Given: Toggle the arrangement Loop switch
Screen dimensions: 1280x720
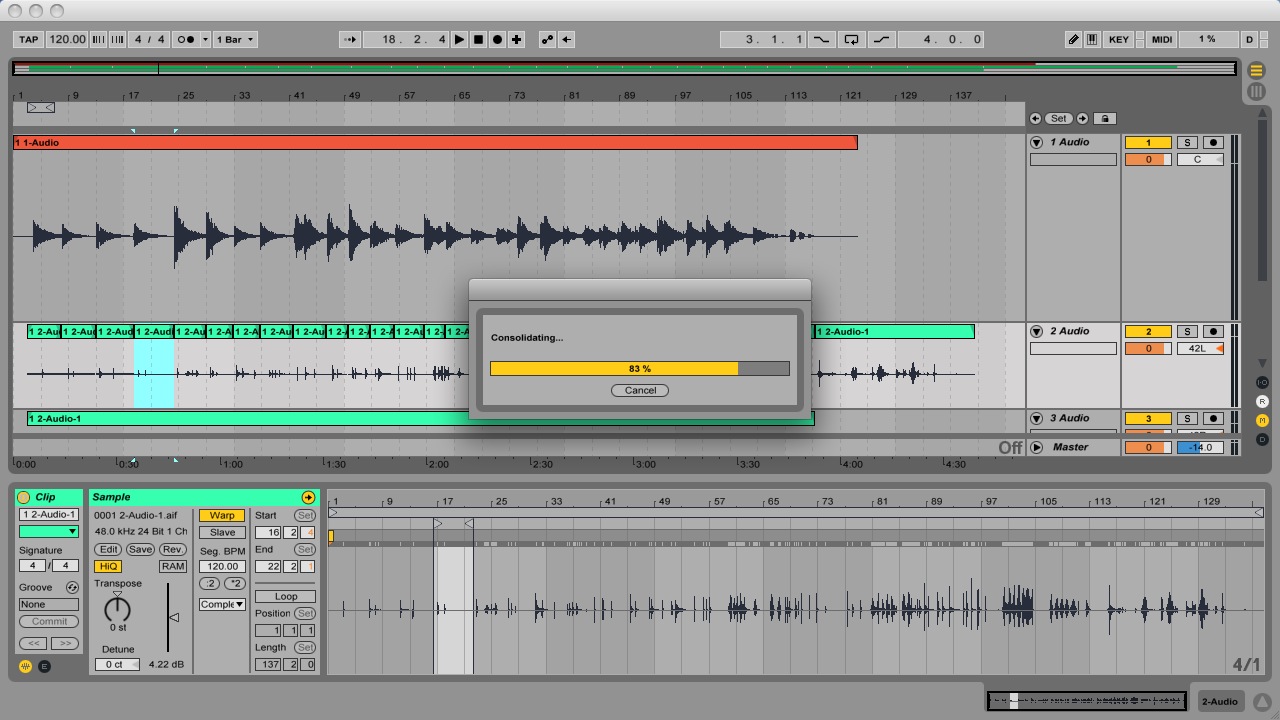Looking at the screenshot, I should (851, 40).
